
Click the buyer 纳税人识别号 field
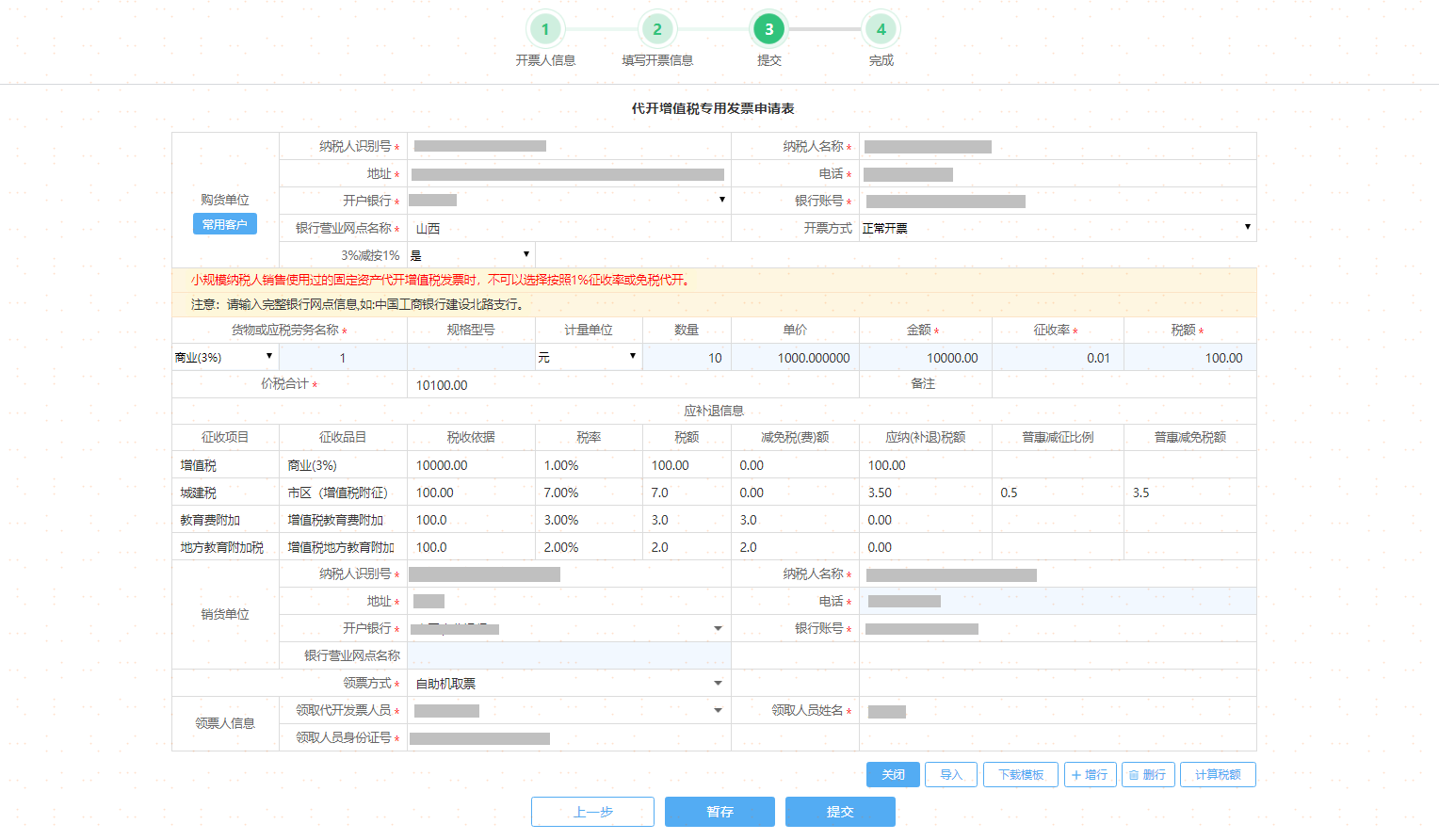coord(569,146)
